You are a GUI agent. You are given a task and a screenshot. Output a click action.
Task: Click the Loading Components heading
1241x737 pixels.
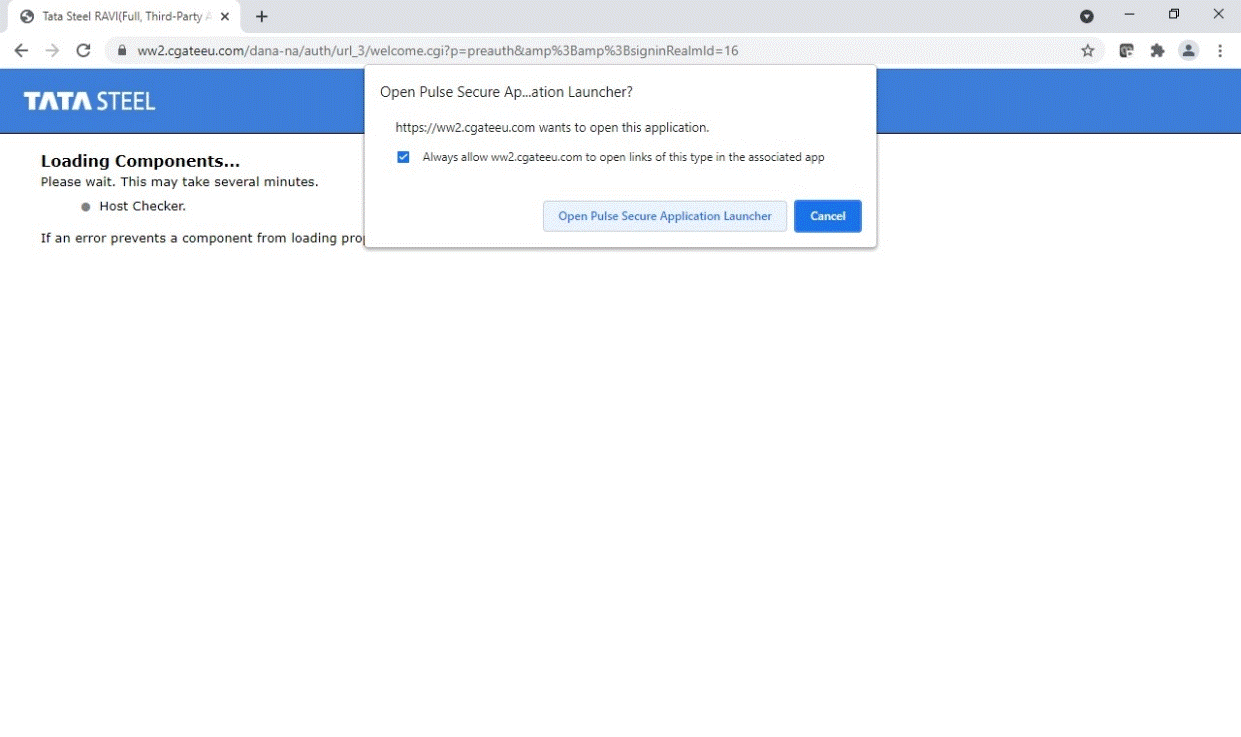[x=140, y=161]
